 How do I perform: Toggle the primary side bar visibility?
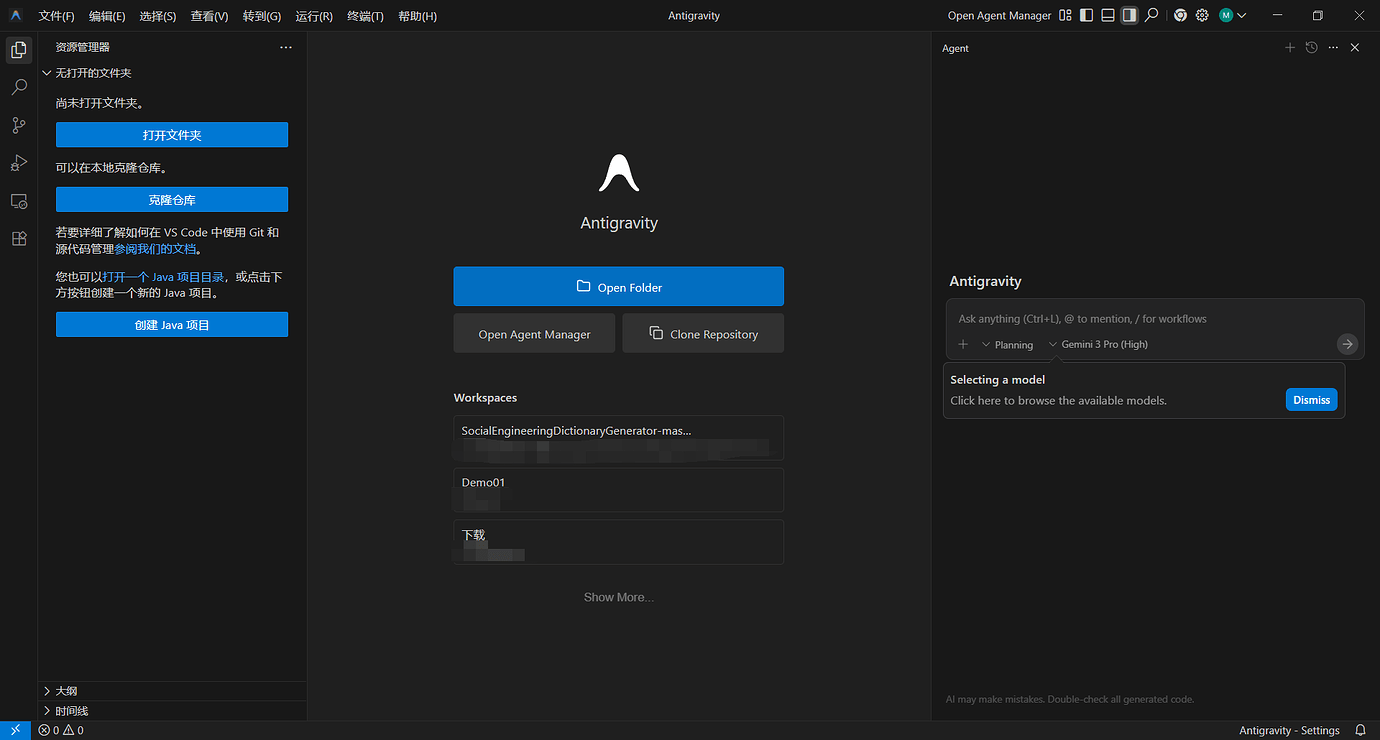click(1087, 15)
